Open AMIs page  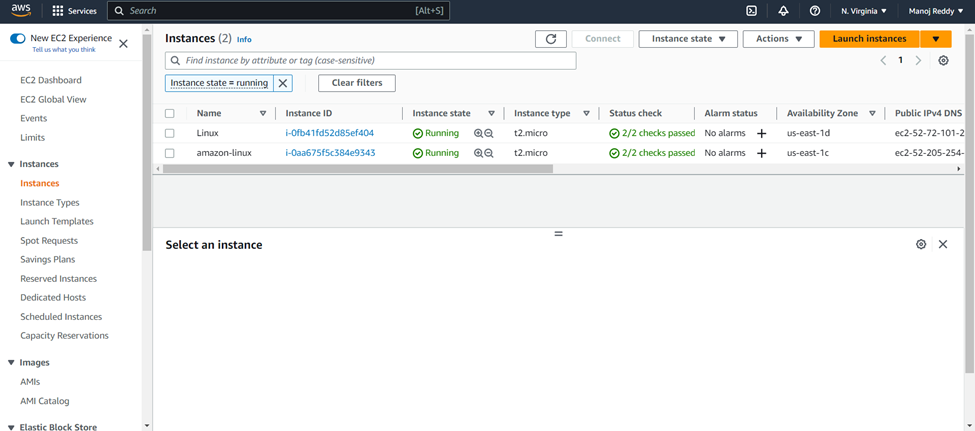30,382
